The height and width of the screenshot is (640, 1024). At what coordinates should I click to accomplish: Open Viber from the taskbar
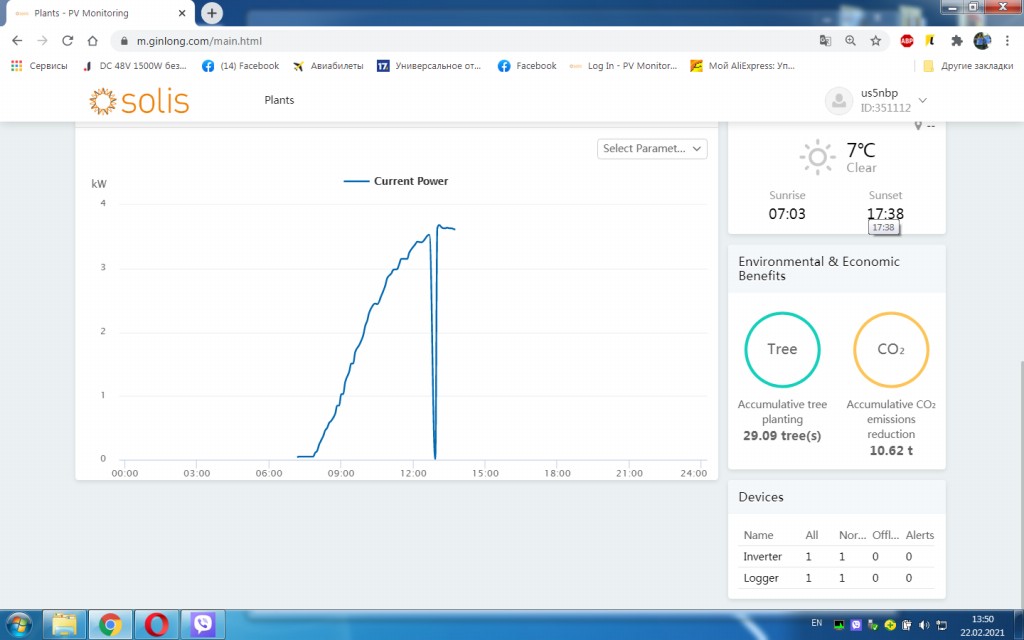pyautogui.click(x=204, y=625)
